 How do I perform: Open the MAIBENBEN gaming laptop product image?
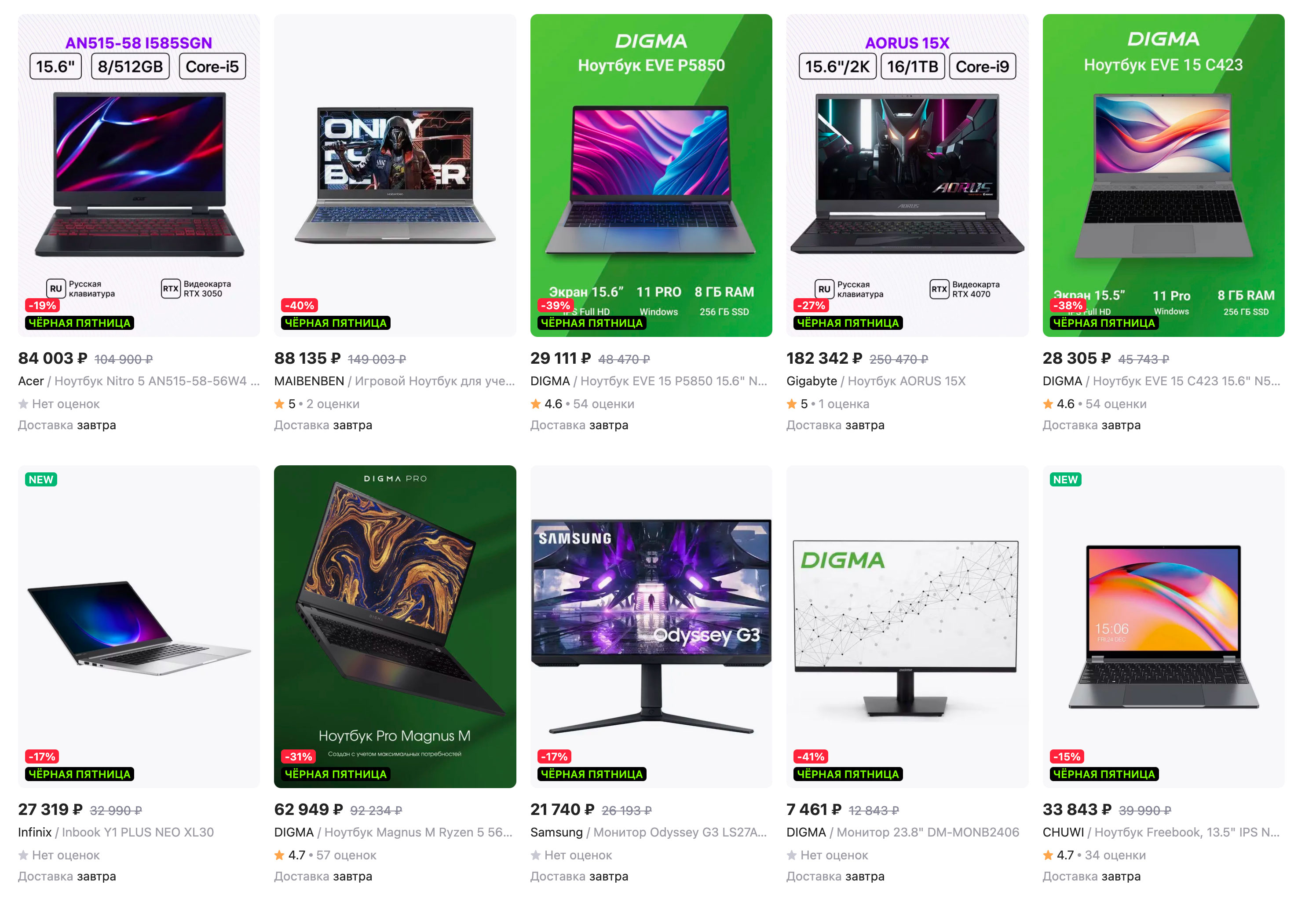tap(395, 175)
